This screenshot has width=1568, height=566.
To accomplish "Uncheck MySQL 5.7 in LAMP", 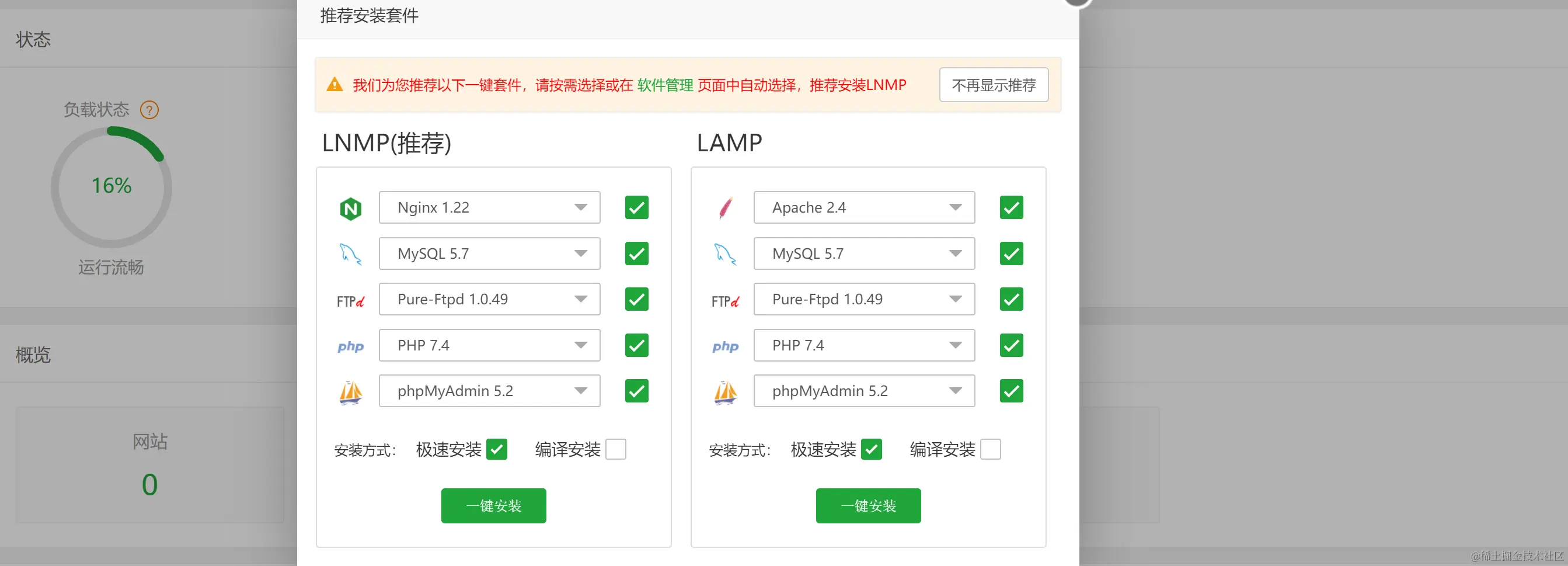I will (x=1012, y=254).
